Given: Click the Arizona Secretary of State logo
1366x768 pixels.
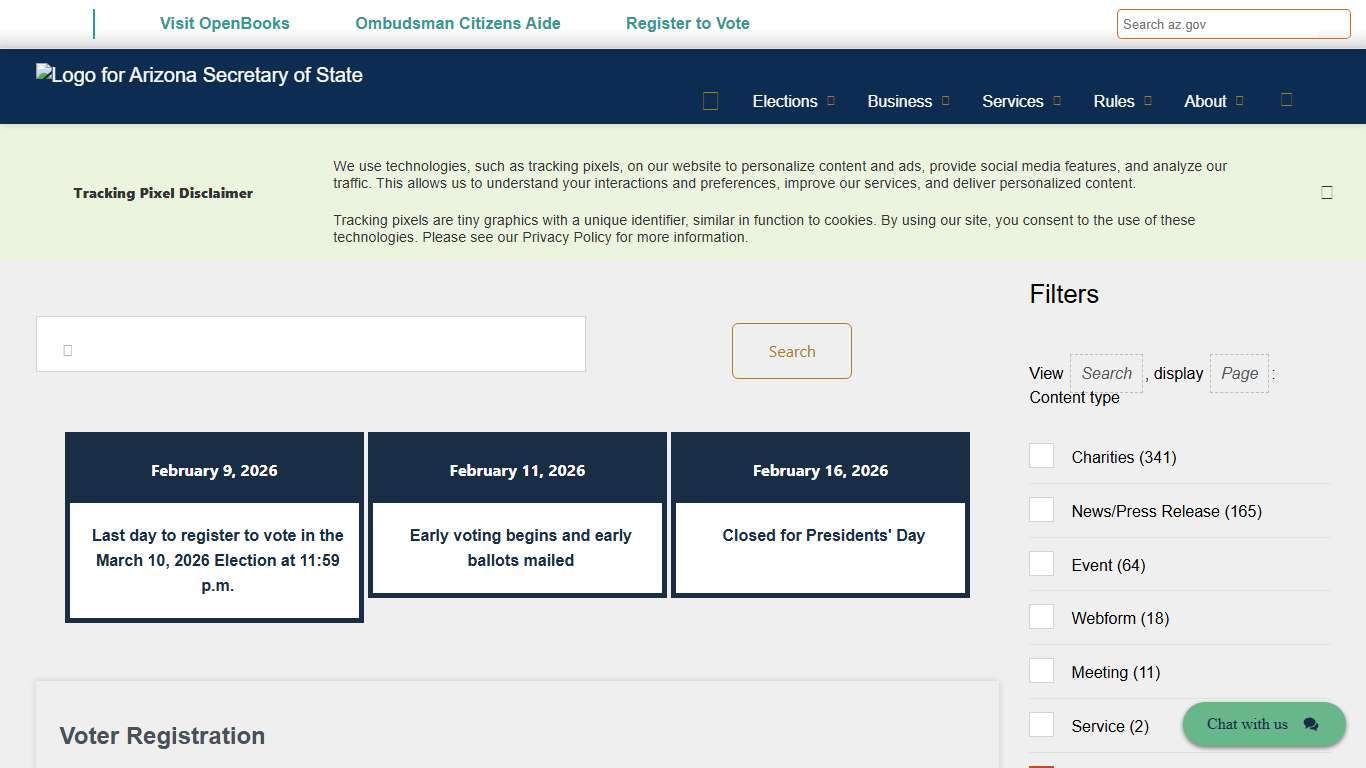Looking at the screenshot, I should pyautogui.click(x=199, y=75).
